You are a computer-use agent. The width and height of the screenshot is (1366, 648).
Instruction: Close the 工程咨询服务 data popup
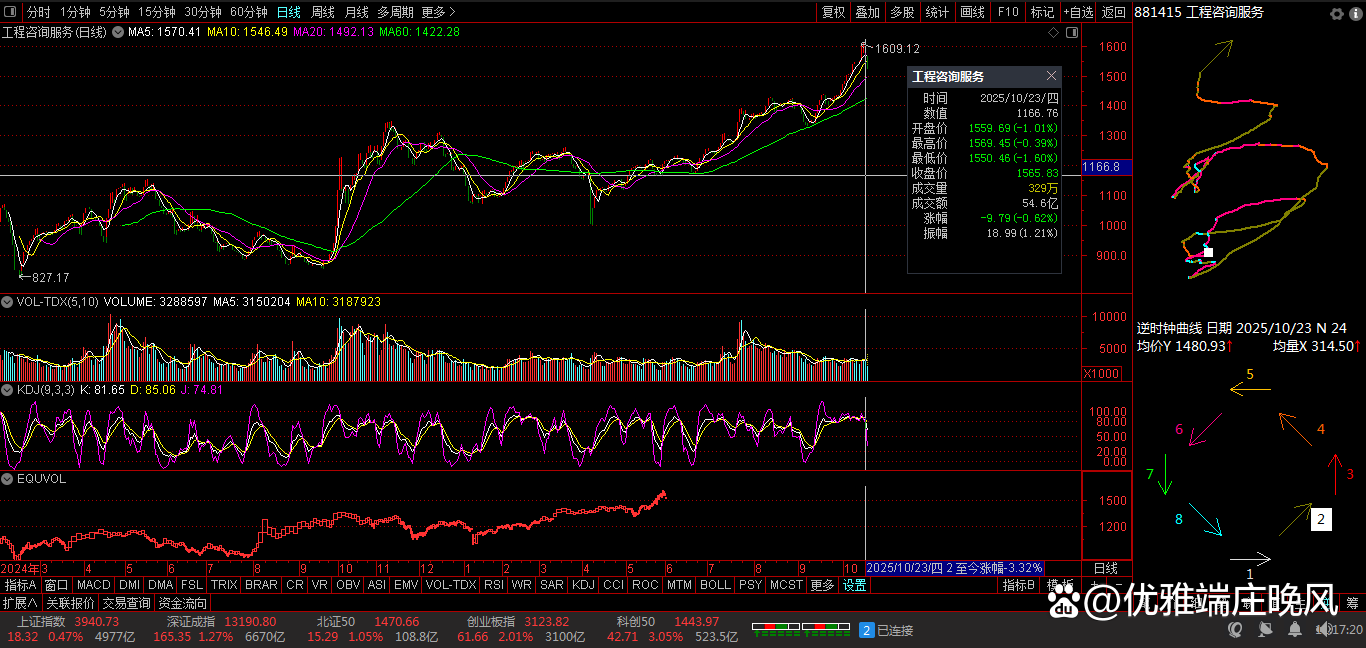(x=1050, y=76)
